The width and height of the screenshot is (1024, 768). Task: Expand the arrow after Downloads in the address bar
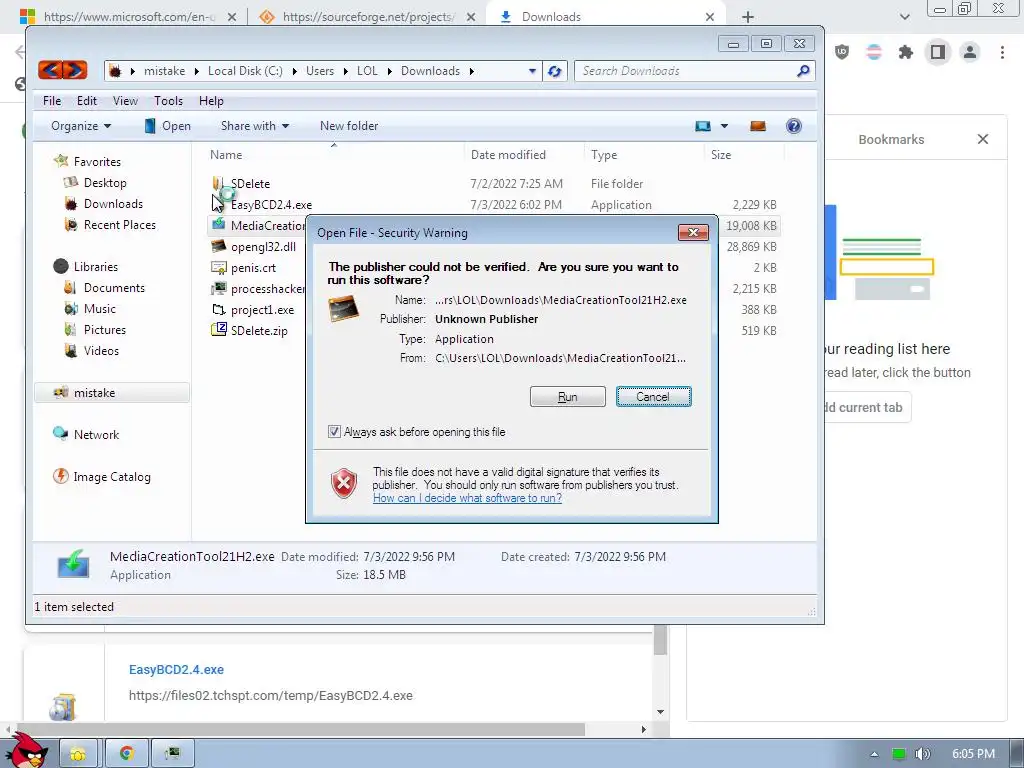coord(471,71)
